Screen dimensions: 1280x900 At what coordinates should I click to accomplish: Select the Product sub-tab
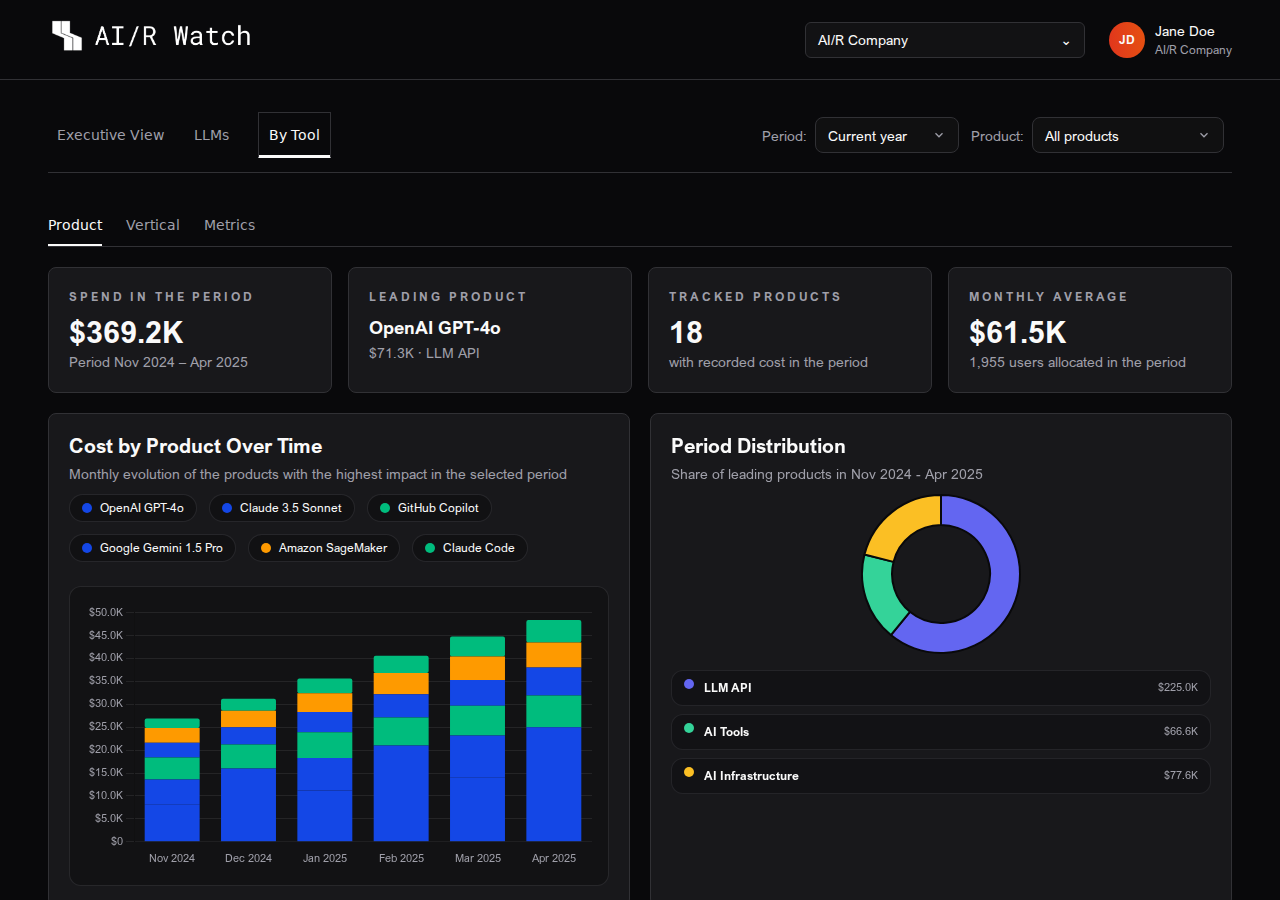pyautogui.click(x=75, y=225)
